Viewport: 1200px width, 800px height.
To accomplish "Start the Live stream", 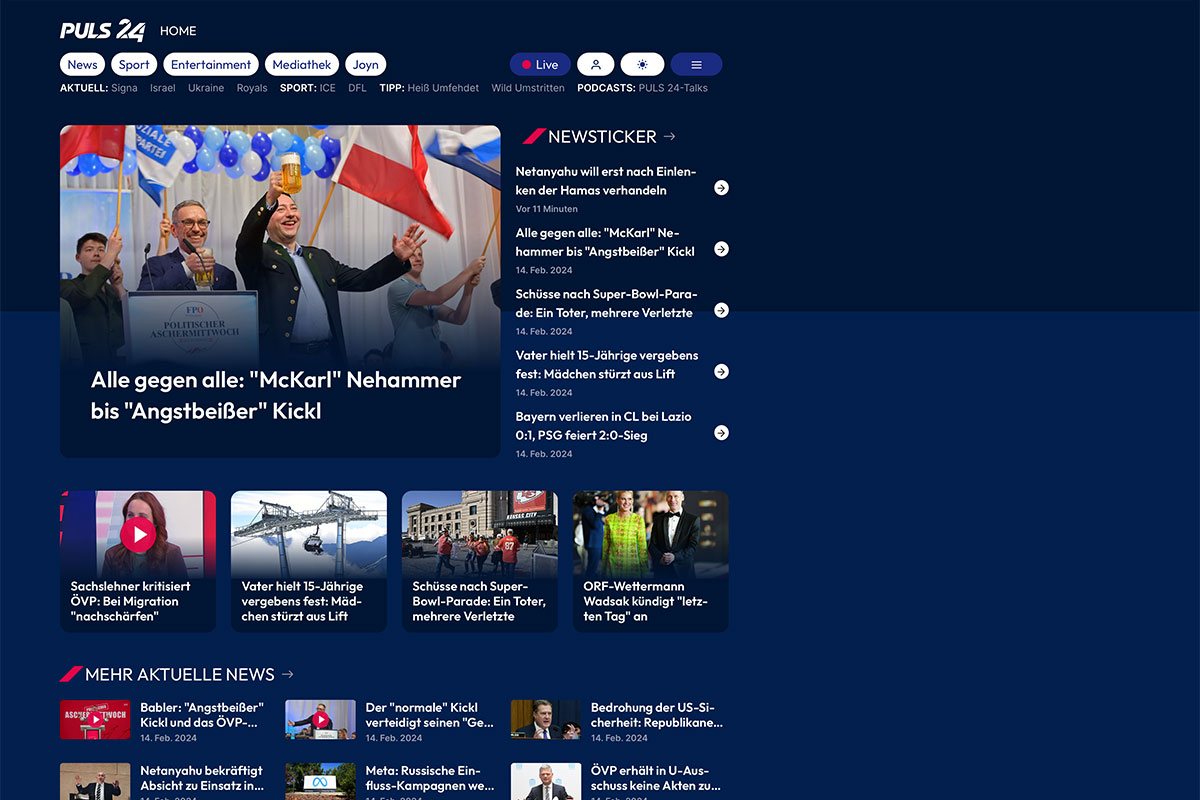I will point(540,65).
